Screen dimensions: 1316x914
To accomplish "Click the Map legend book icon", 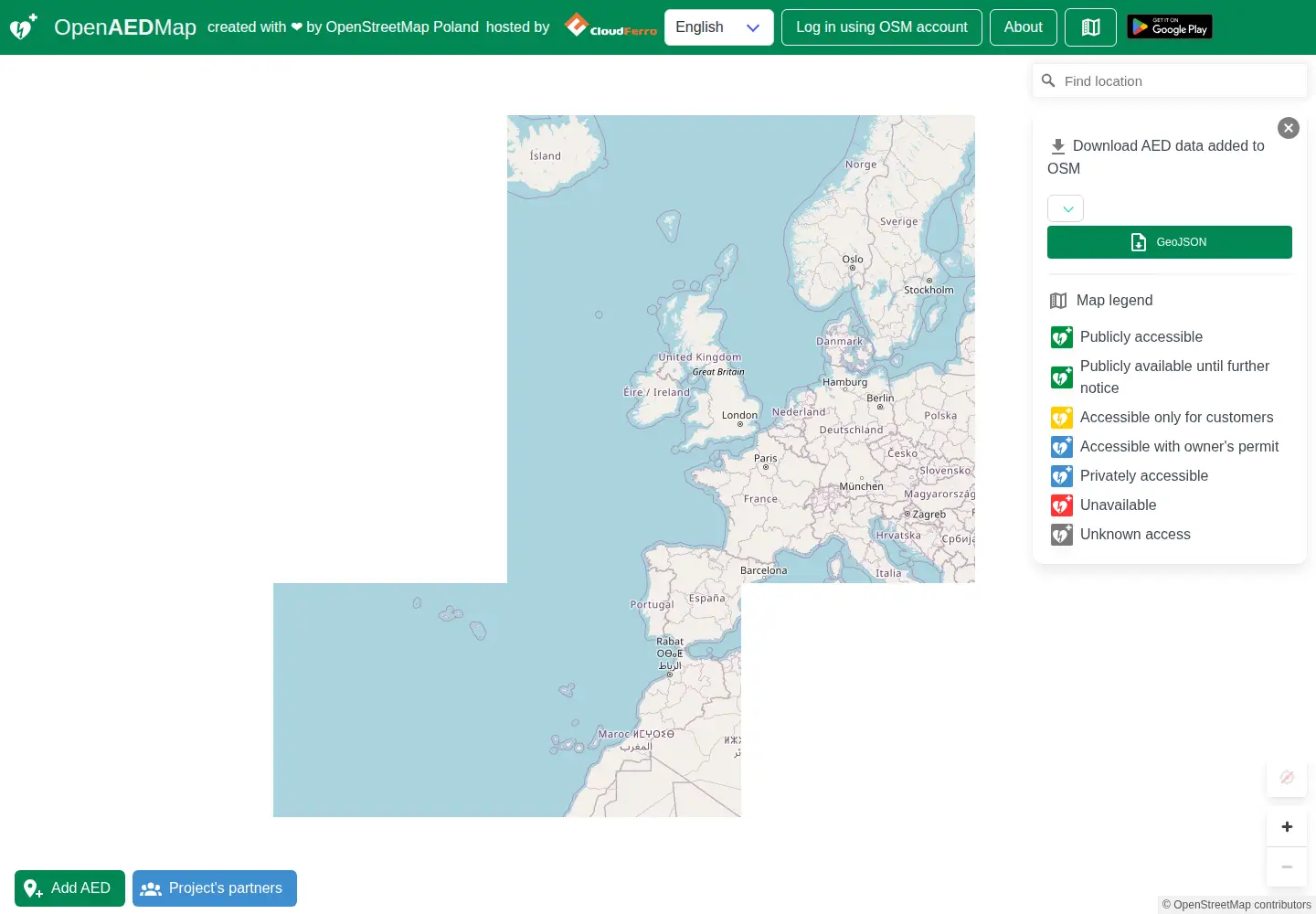I will 1058,301.
